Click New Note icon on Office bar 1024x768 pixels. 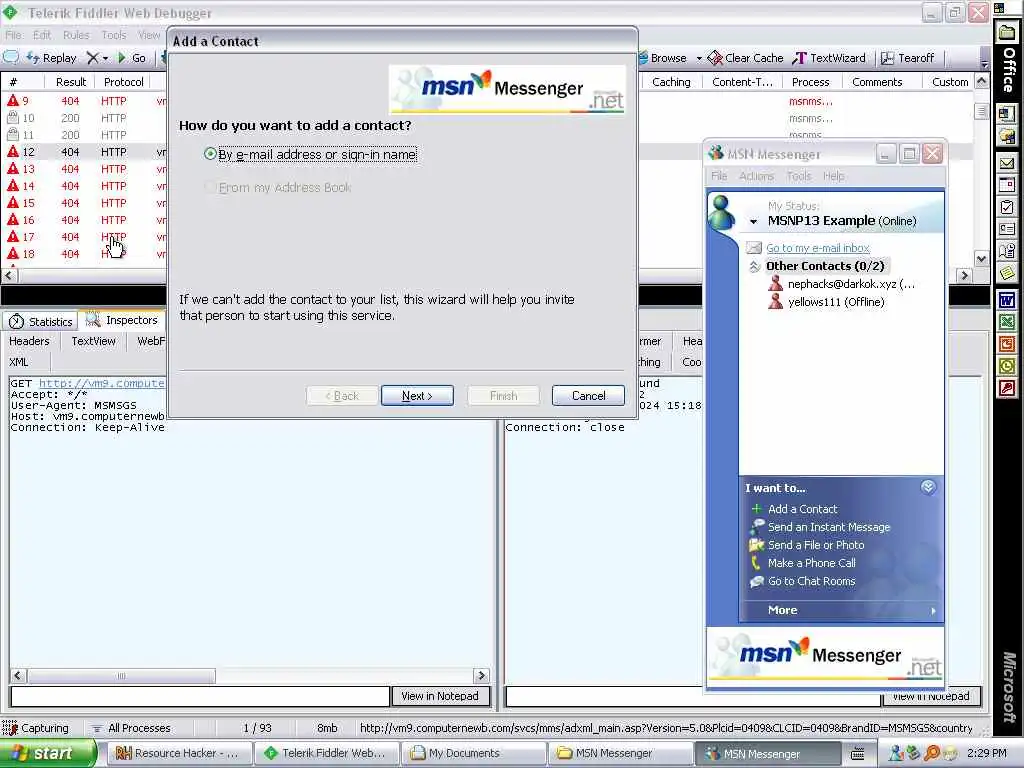tap(1006, 272)
